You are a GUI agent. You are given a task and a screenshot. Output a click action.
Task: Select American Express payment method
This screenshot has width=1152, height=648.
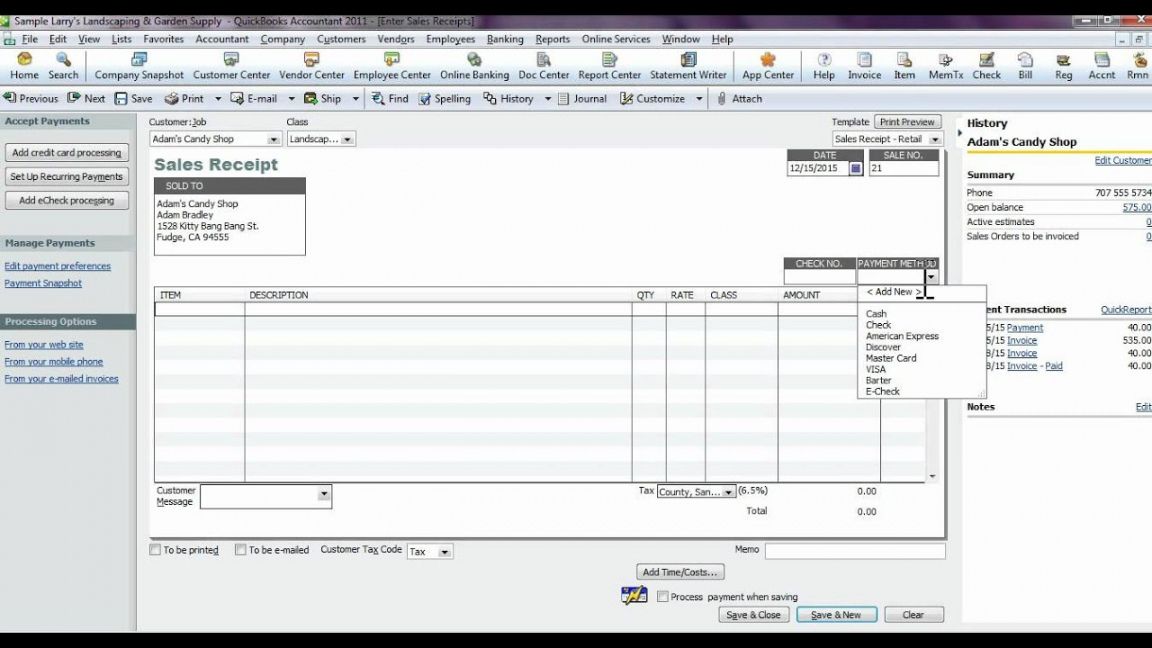[x=902, y=336]
